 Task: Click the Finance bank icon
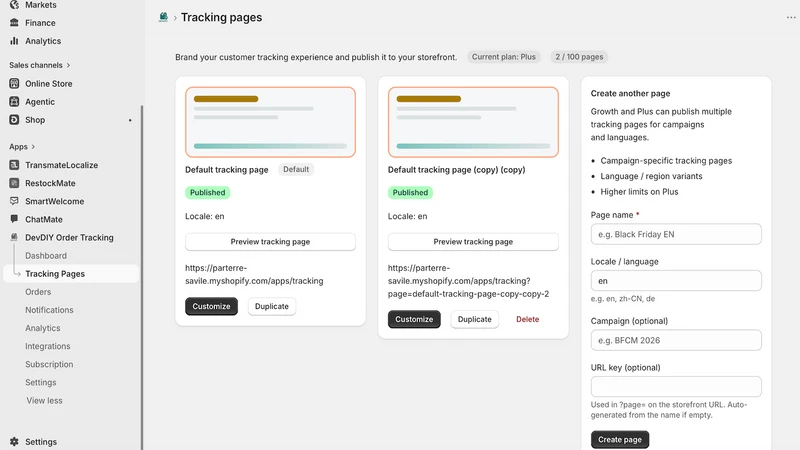click(x=14, y=22)
